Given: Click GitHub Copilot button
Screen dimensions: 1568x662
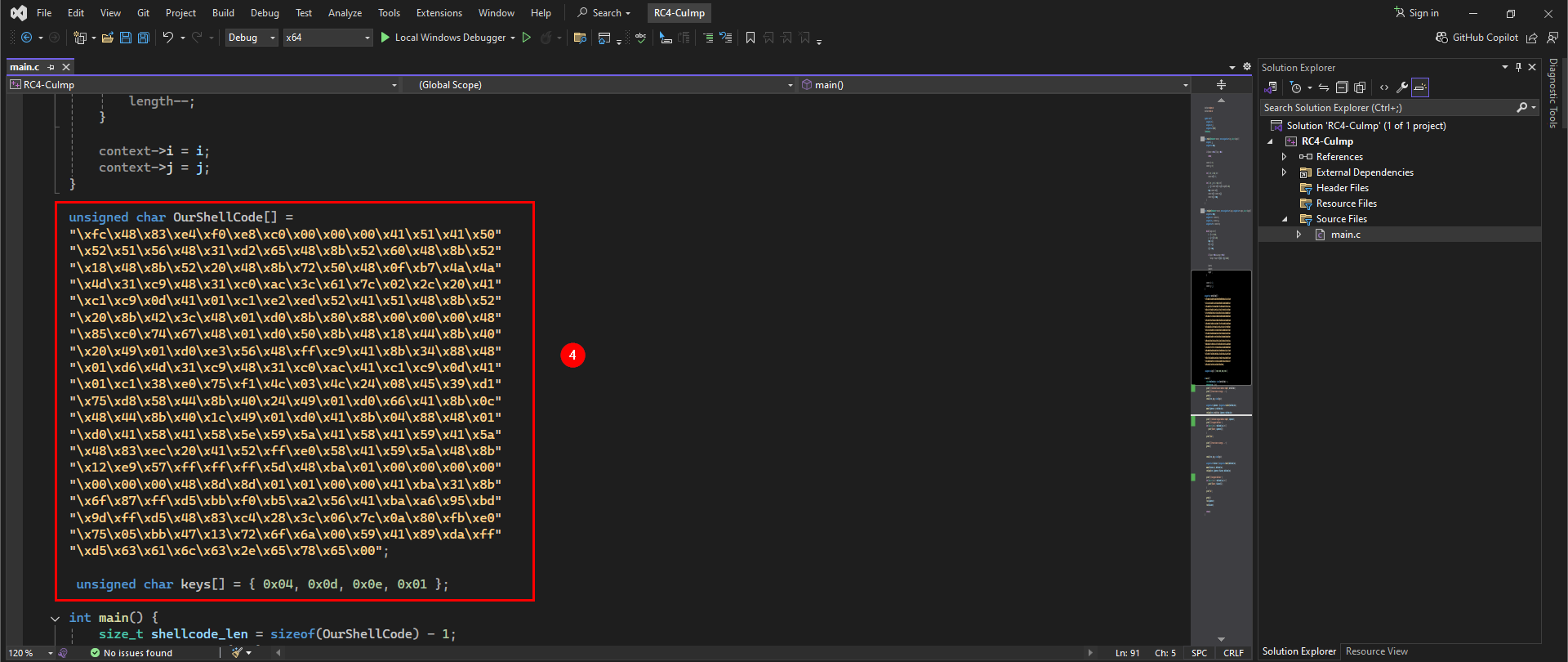Looking at the screenshot, I should tap(1477, 38).
